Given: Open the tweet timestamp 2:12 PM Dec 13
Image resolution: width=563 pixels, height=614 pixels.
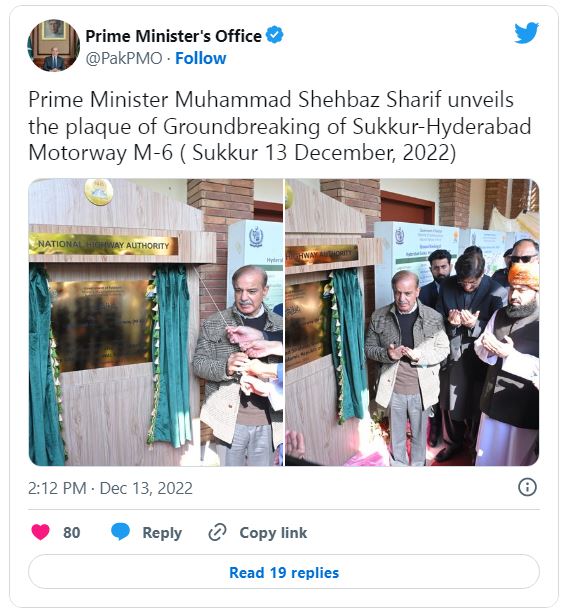Looking at the screenshot, I should (x=110, y=488).
